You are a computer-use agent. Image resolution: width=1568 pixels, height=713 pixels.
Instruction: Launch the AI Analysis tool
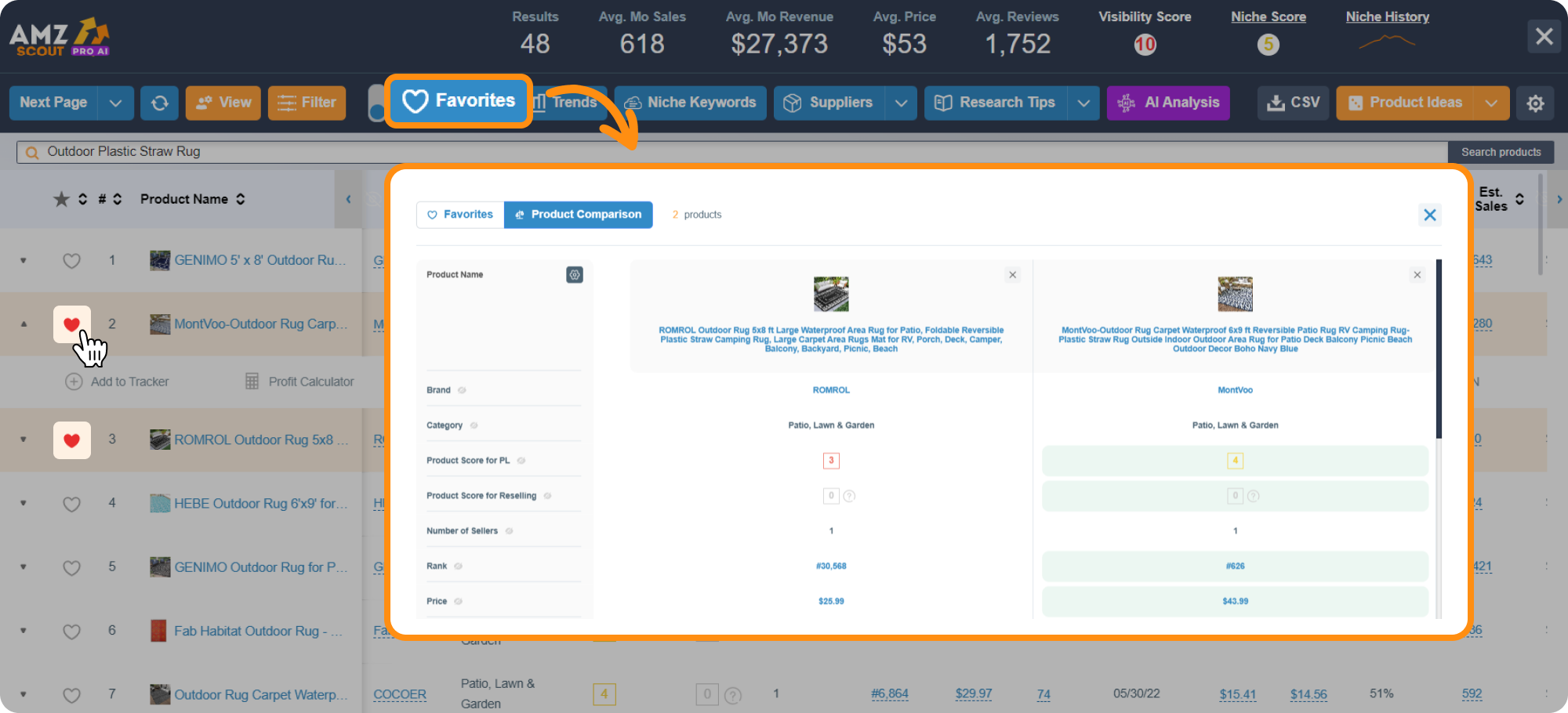click(1168, 103)
